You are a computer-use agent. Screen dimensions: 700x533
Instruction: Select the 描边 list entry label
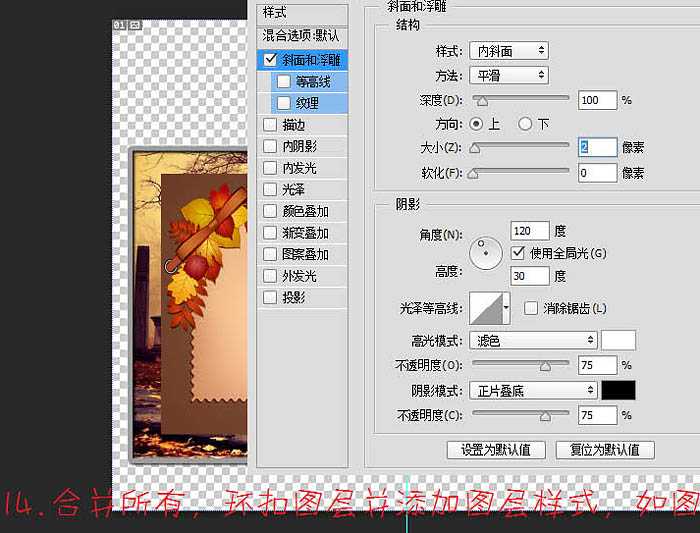coord(293,125)
